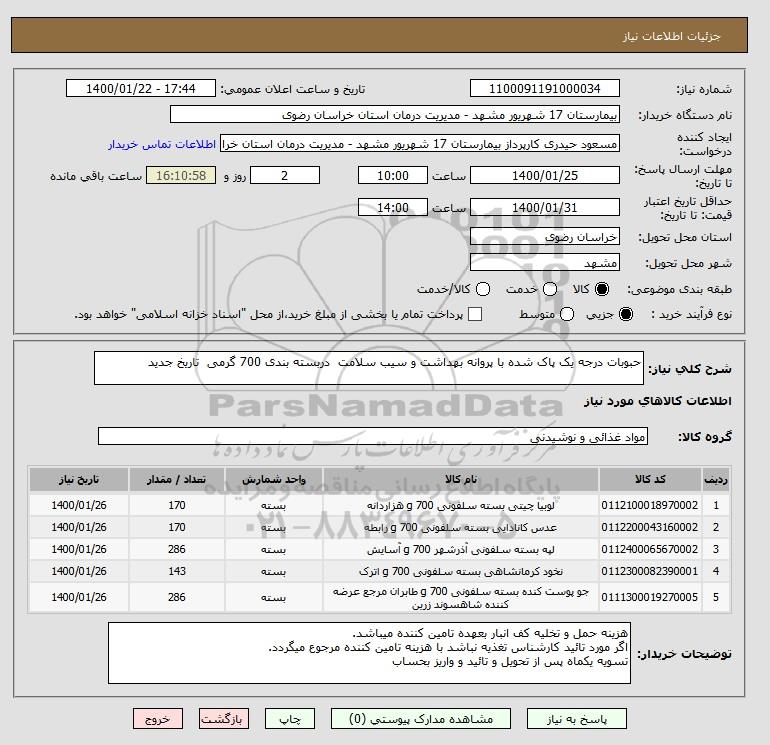Click the تعداد / مقدار column header
770x745 pixels.
pos(177,479)
